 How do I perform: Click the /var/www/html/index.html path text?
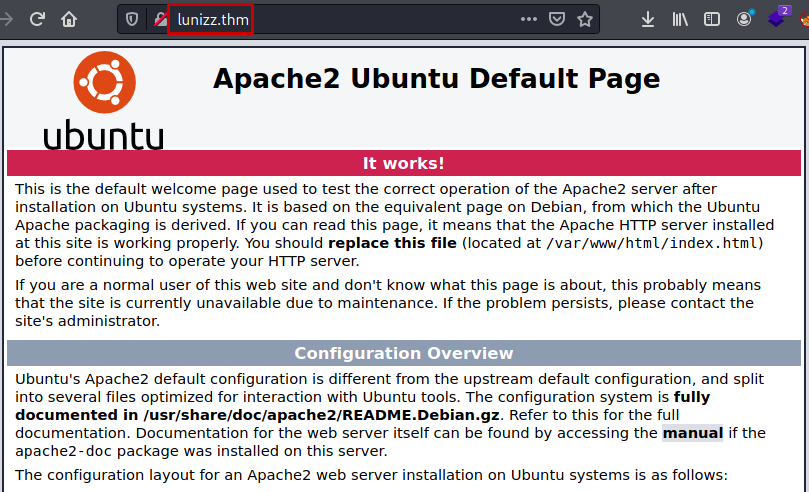[652, 243]
